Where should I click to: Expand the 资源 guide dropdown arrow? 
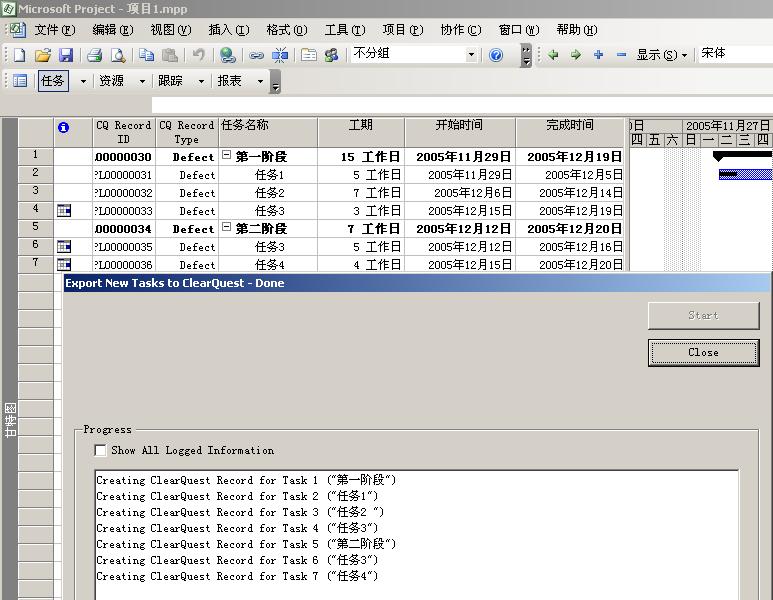[142, 81]
